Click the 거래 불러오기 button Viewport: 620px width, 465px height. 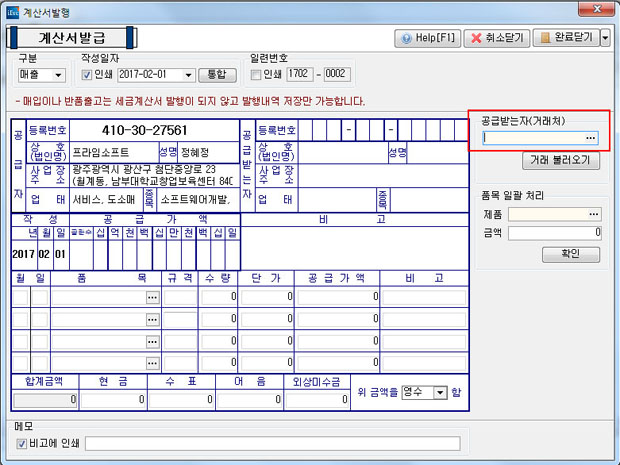559,160
